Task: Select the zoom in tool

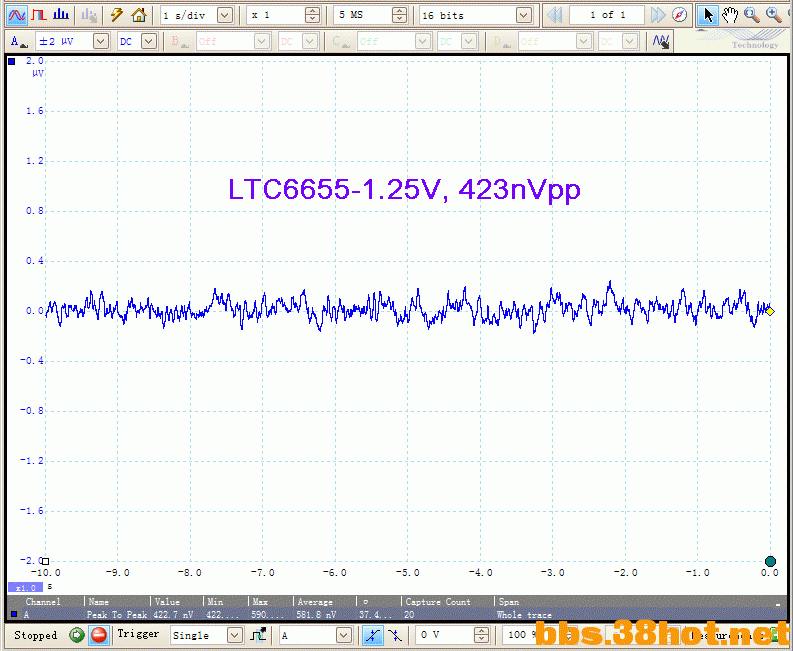Action: pos(774,15)
